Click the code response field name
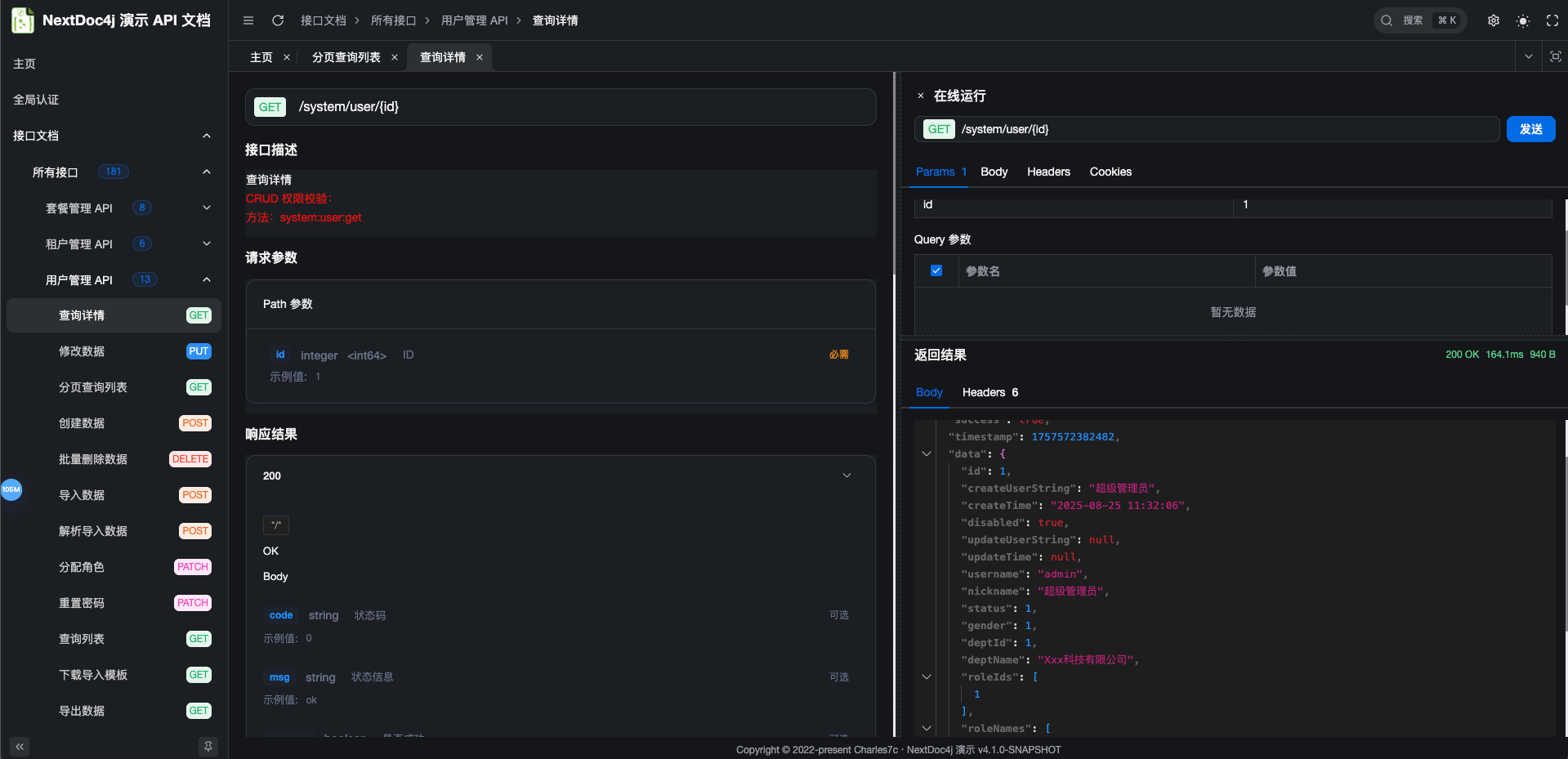Screen dimensions: 1568x759 click(x=281, y=615)
